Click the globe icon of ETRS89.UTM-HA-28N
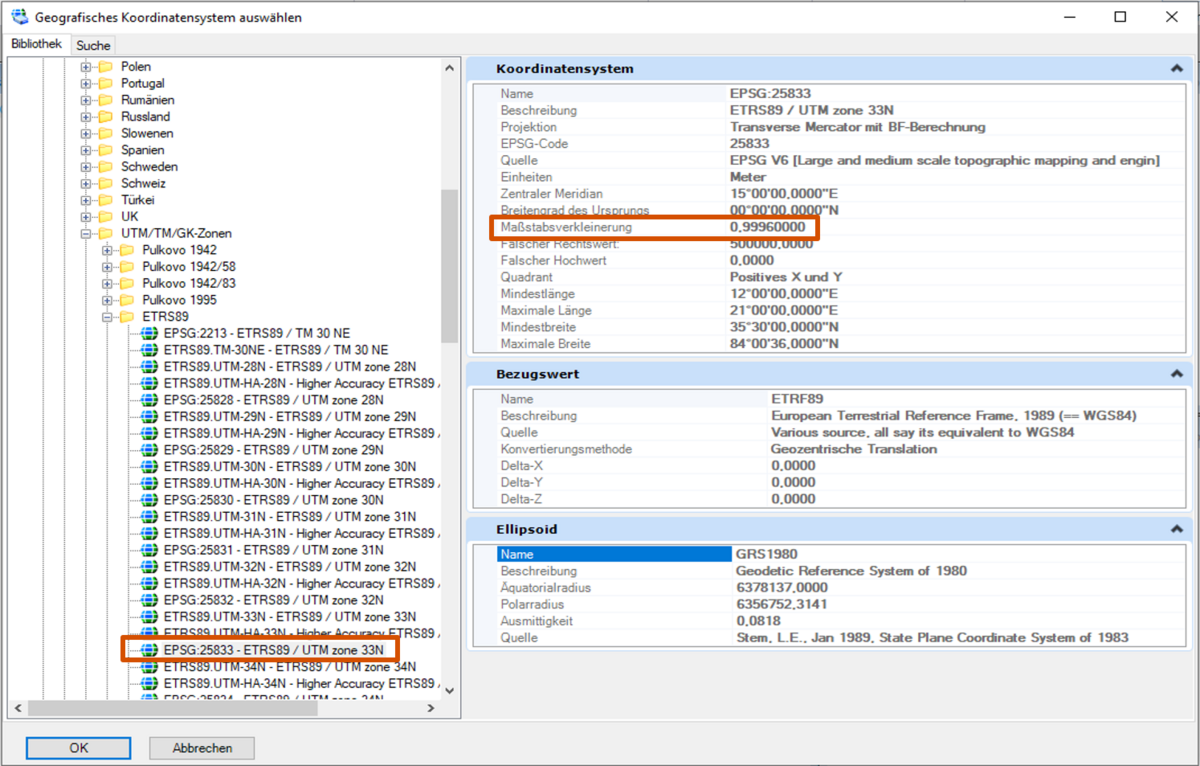This screenshot has width=1200, height=766. pos(149,383)
